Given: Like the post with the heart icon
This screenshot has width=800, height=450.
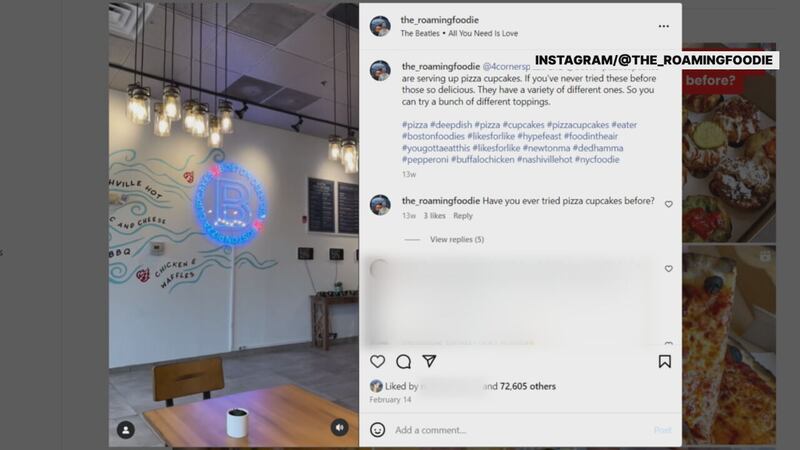Looking at the screenshot, I should pyautogui.click(x=378, y=361).
